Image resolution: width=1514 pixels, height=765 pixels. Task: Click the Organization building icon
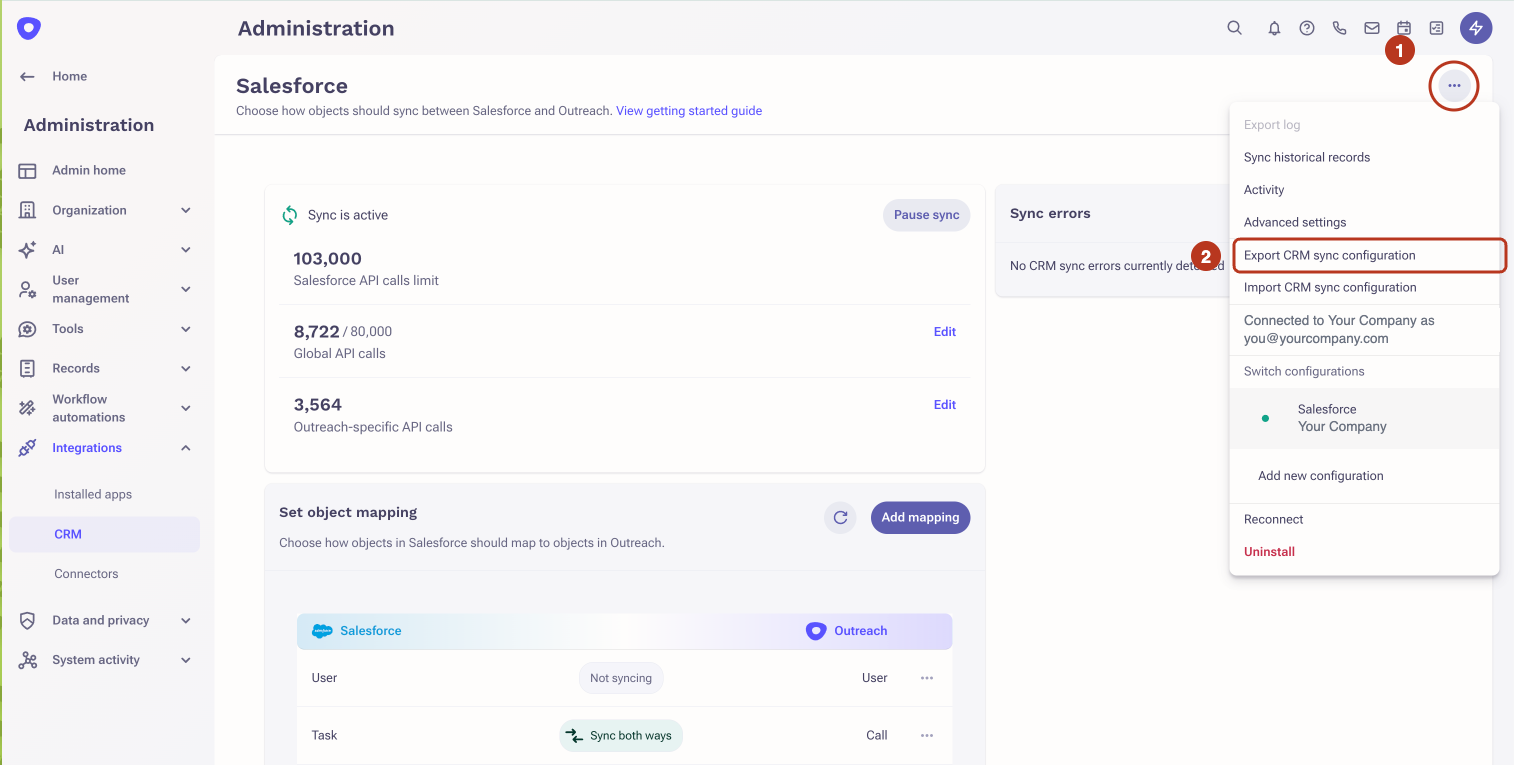click(x=28, y=210)
